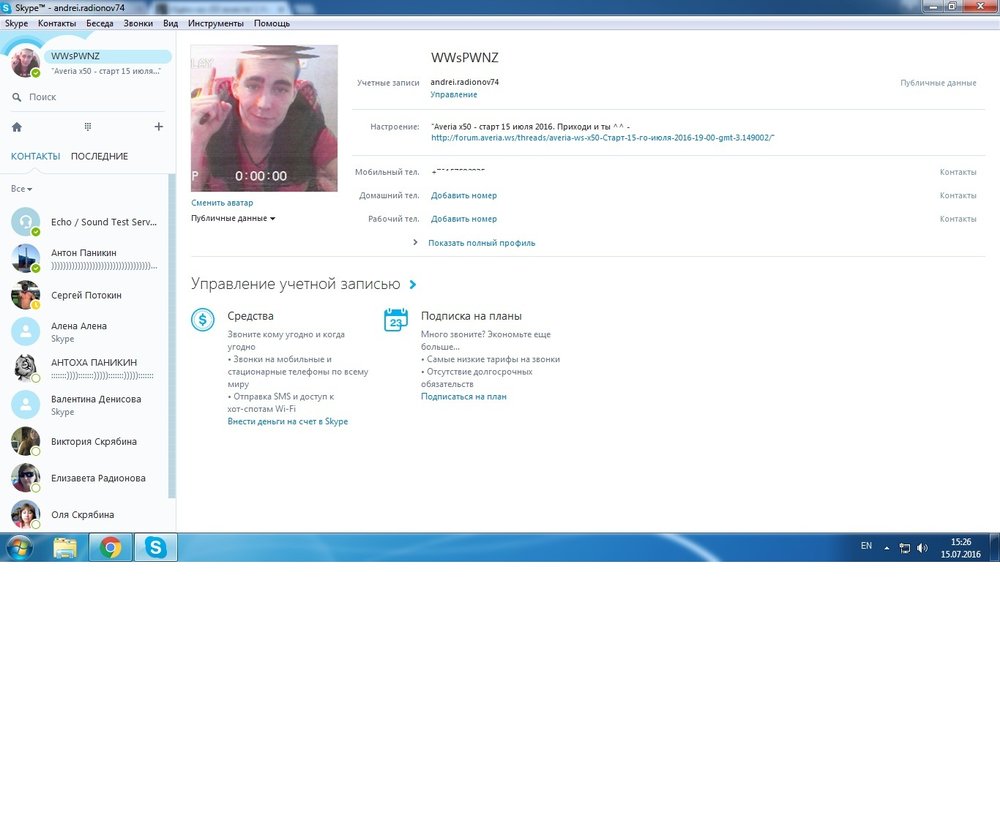The image size is (1000, 815).
Task: Select contact Сергей Потокин
Action: (86, 295)
